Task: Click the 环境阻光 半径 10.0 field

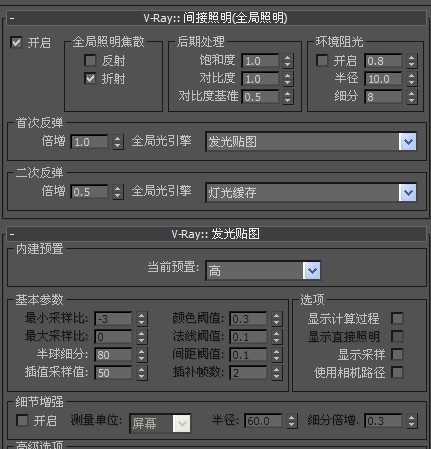Action: [x=383, y=79]
